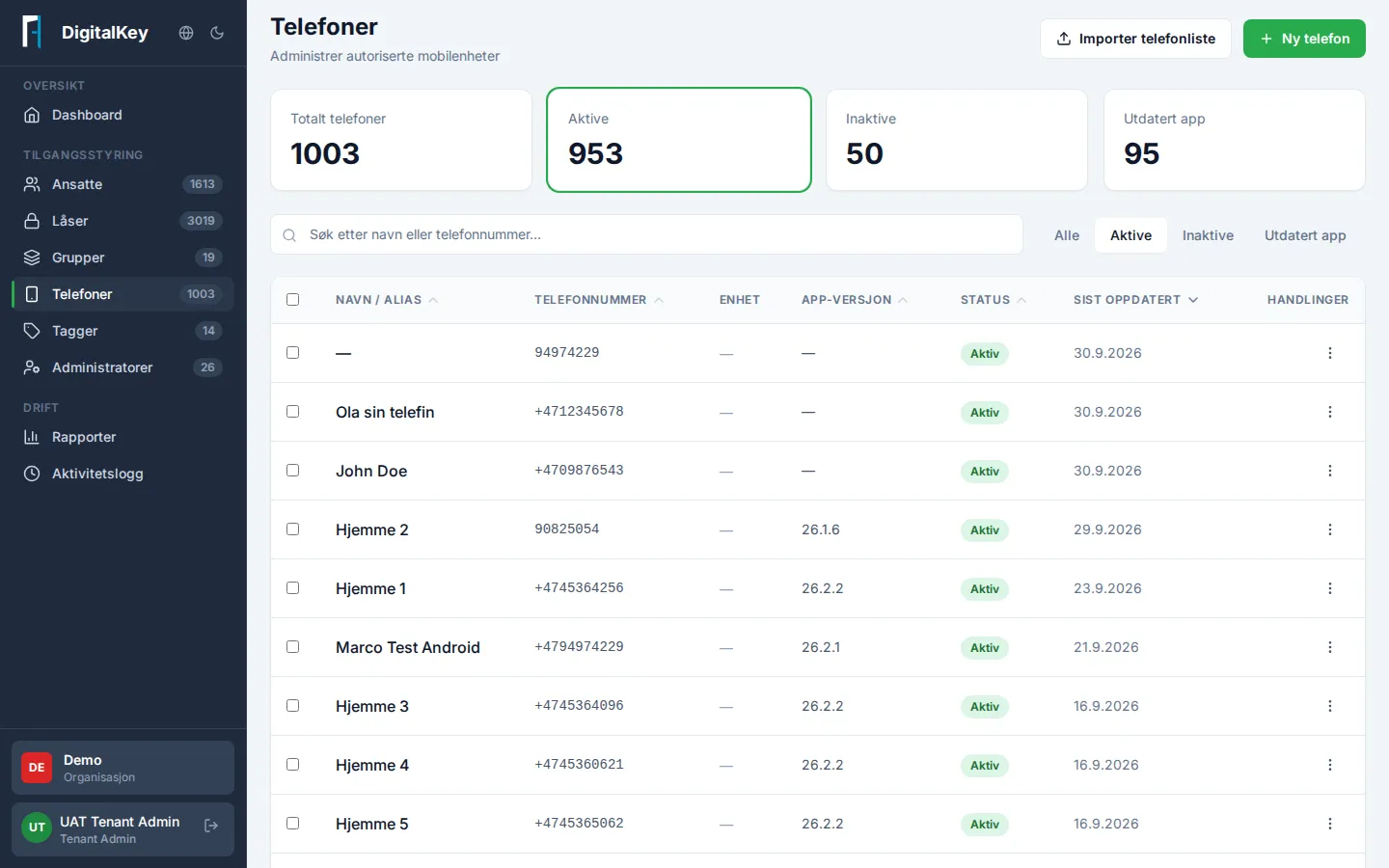Switch to the Inaktive filter tab
The width and height of the screenshot is (1389, 868).
pos(1208,235)
